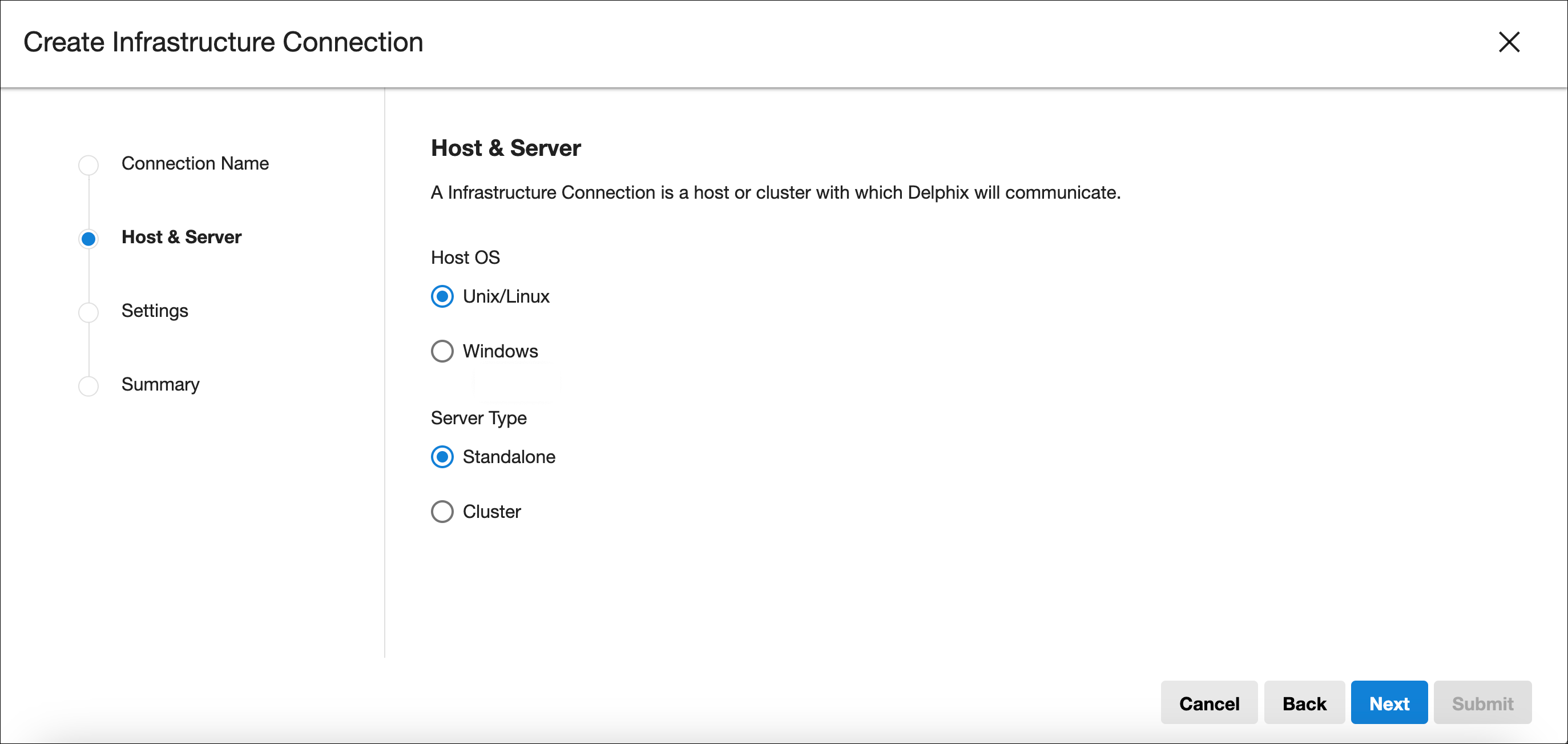This screenshot has width=1568, height=744.
Task: Click the Unix/Linux option label text
Action: tap(506, 296)
